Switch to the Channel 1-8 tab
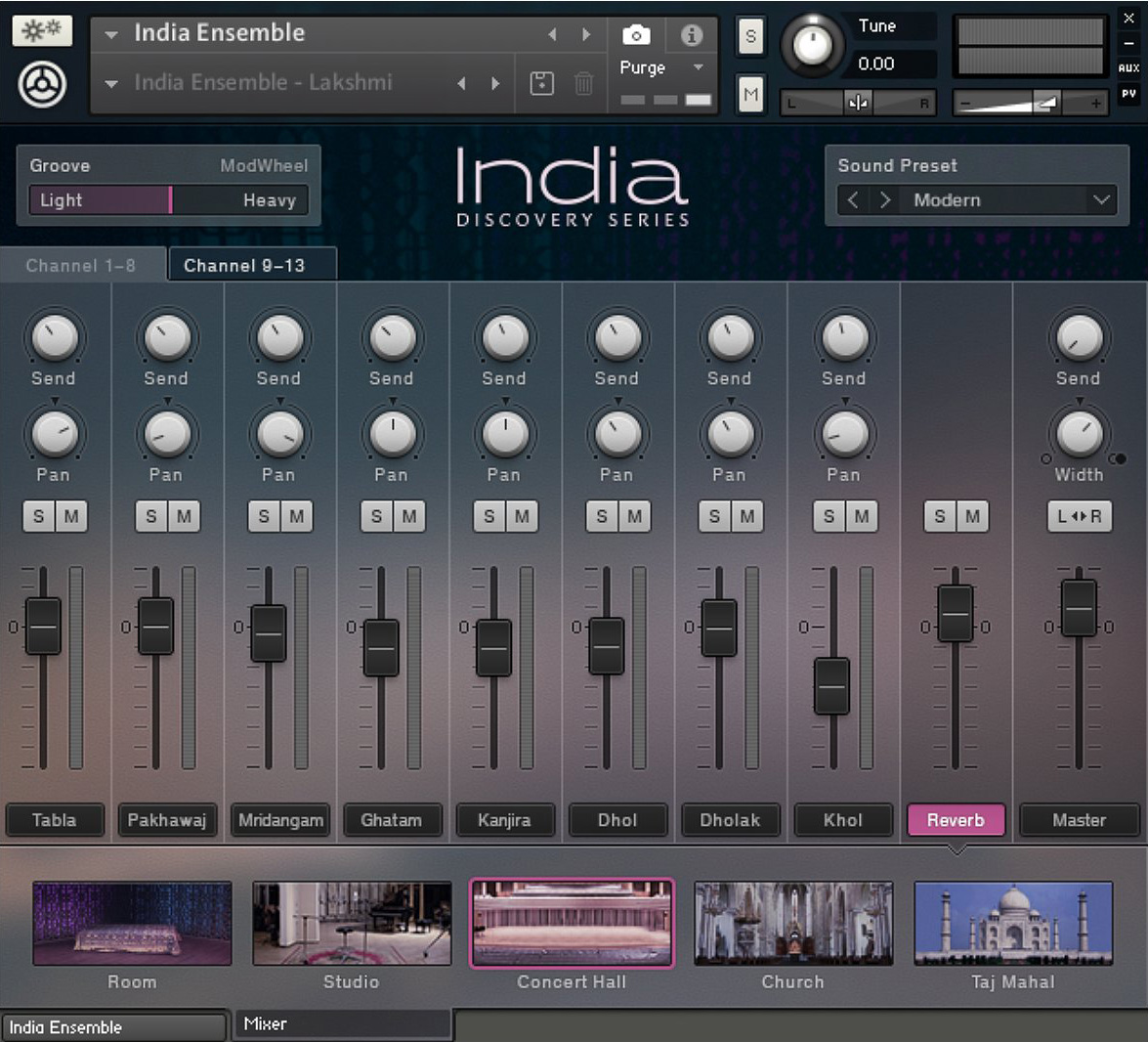1148x1042 pixels. point(83,264)
